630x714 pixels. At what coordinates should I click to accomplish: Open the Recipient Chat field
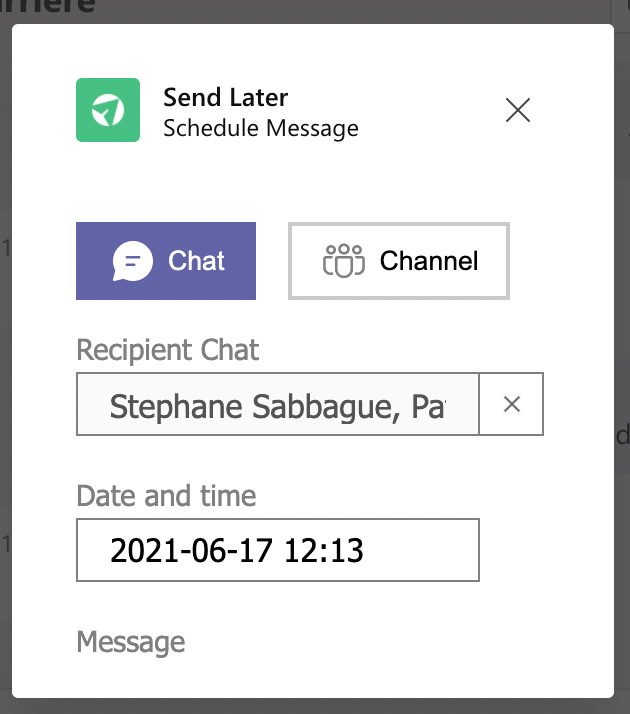tap(277, 404)
